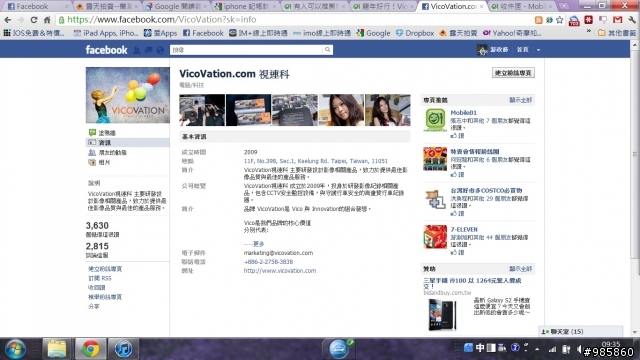Open File Explorer from the taskbar

click(57, 349)
